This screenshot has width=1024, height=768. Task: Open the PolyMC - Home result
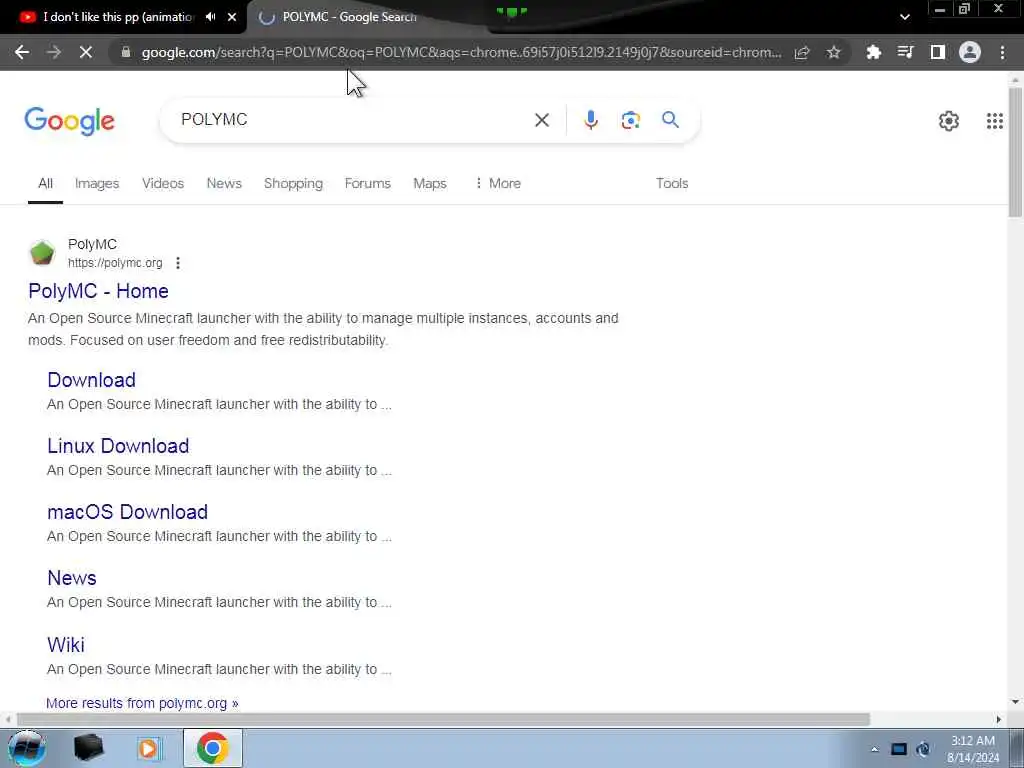[x=98, y=291]
